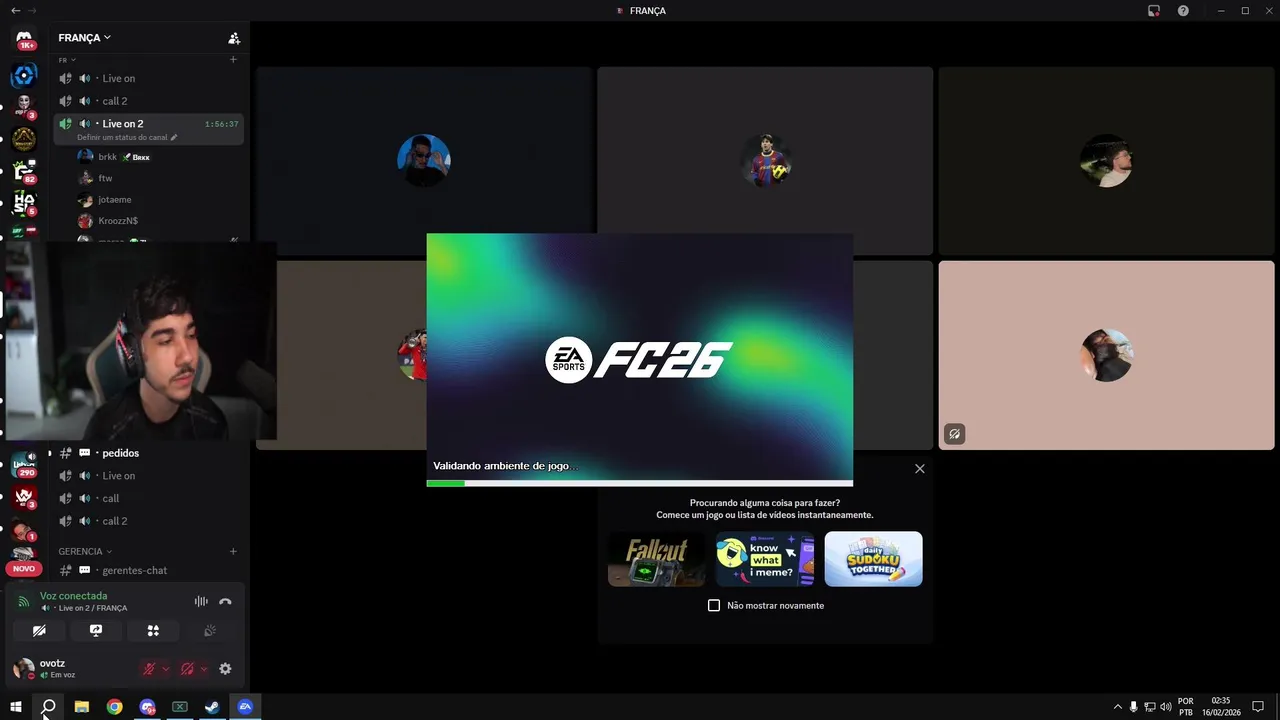This screenshot has height=720, width=1280.
Task: Join the lower call 2 voice channel
Action: coord(148,521)
